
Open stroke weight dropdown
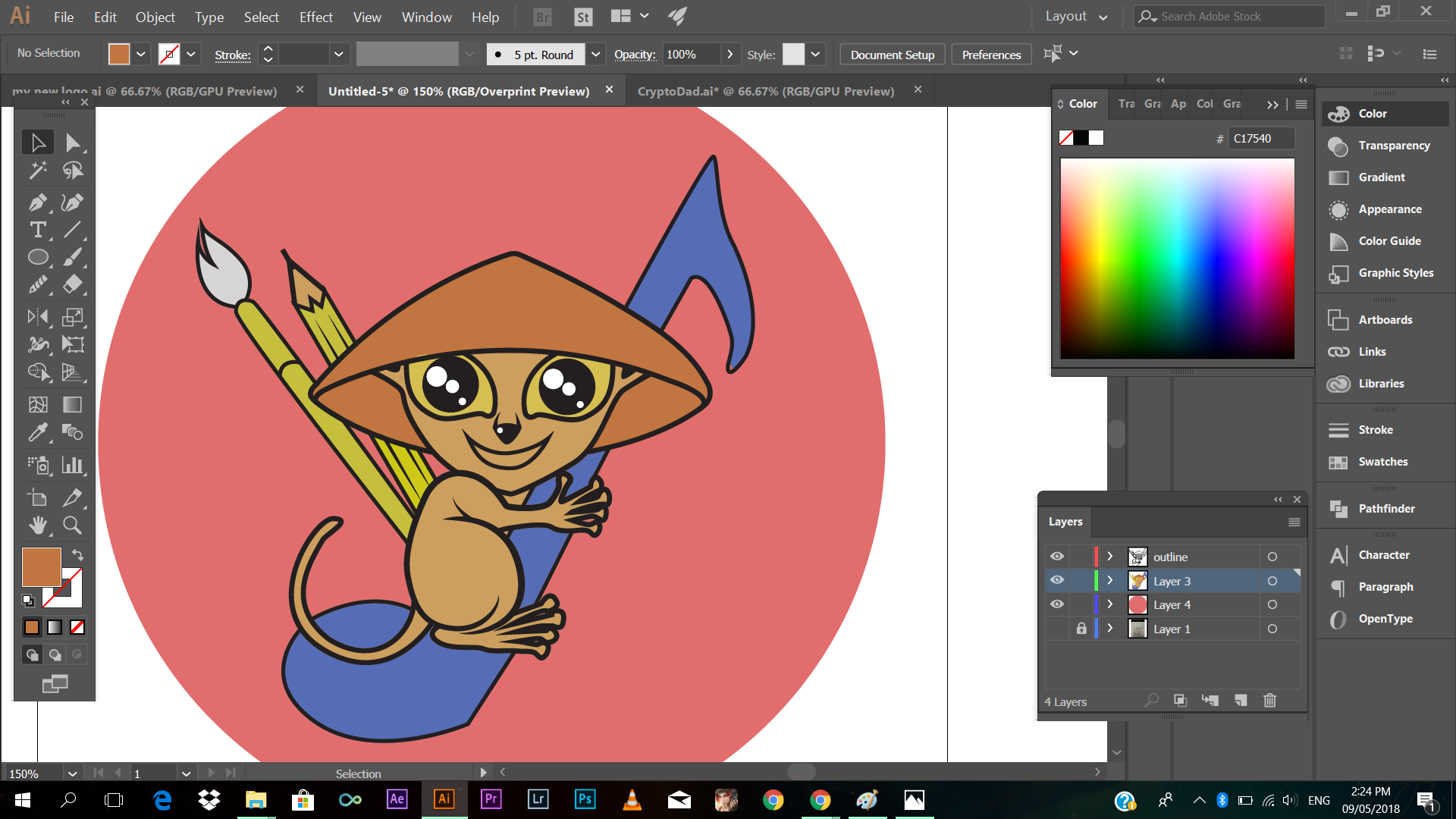click(338, 54)
